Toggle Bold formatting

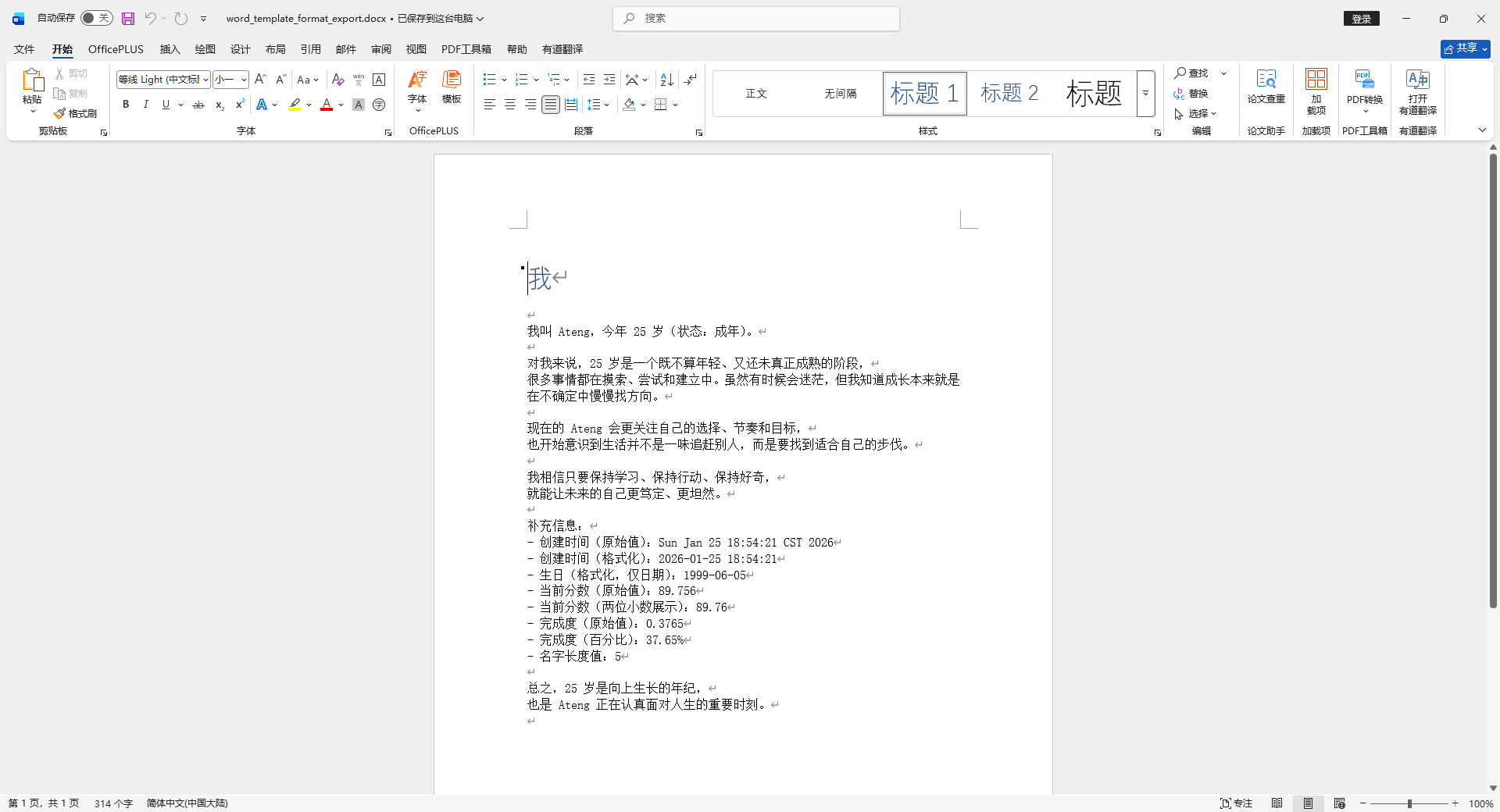[x=126, y=105]
